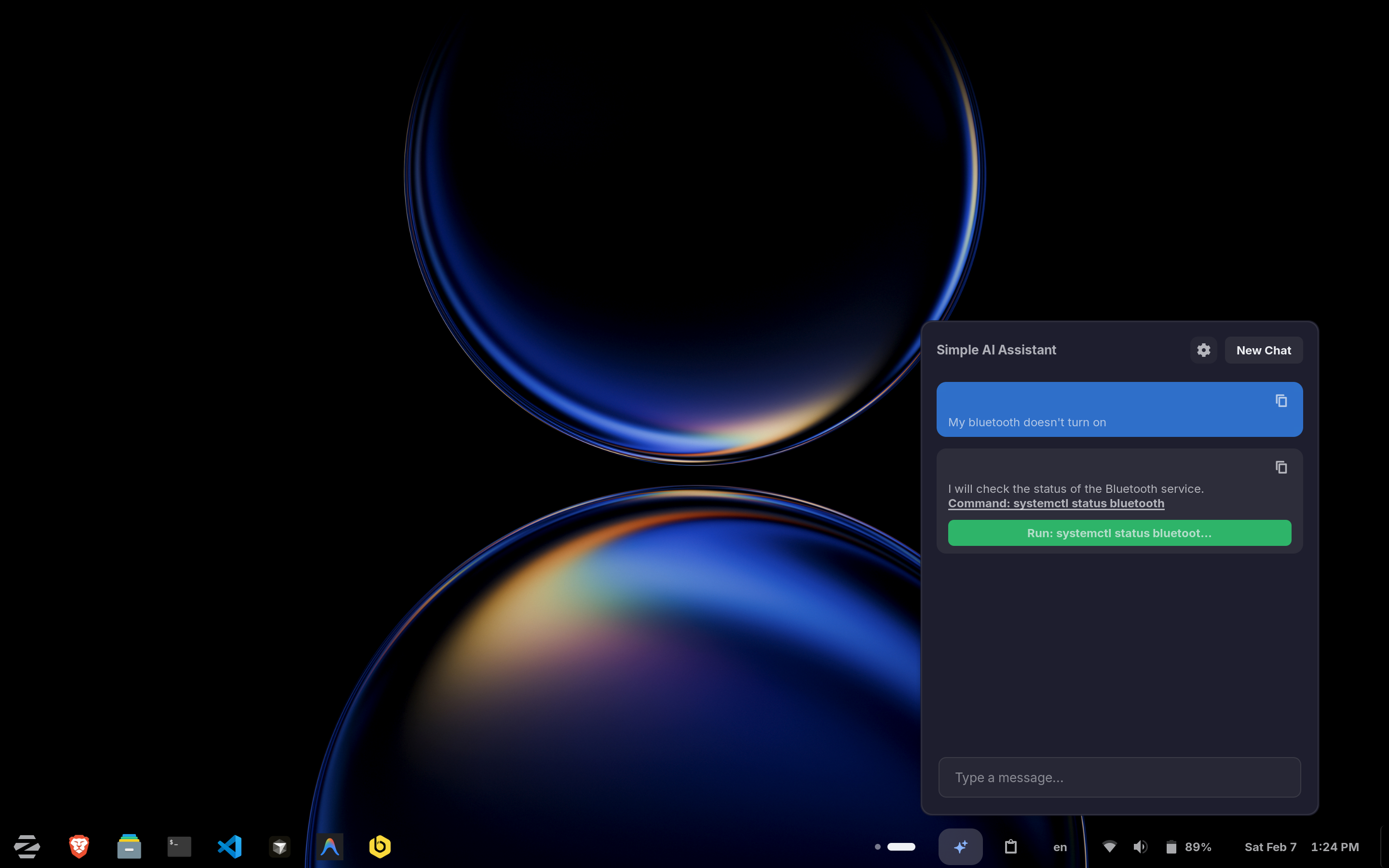Copy the assistant's reply text

(x=1281, y=467)
